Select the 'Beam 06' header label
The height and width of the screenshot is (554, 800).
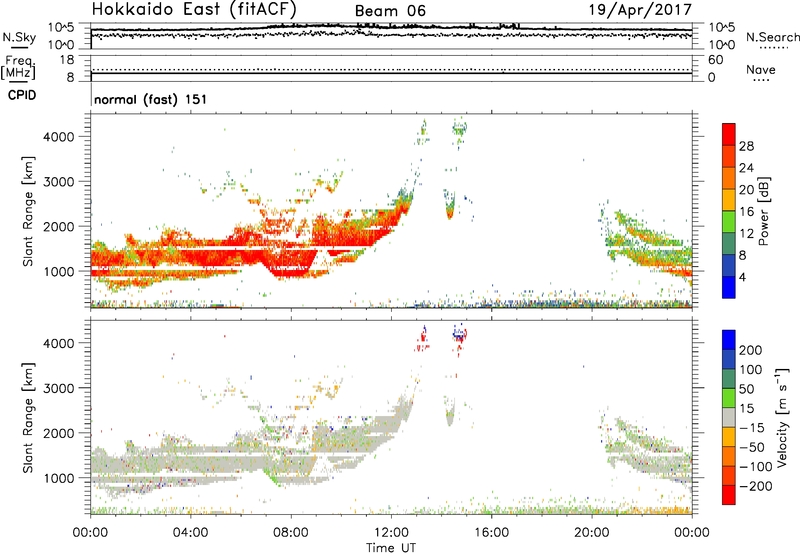coord(390,11)
